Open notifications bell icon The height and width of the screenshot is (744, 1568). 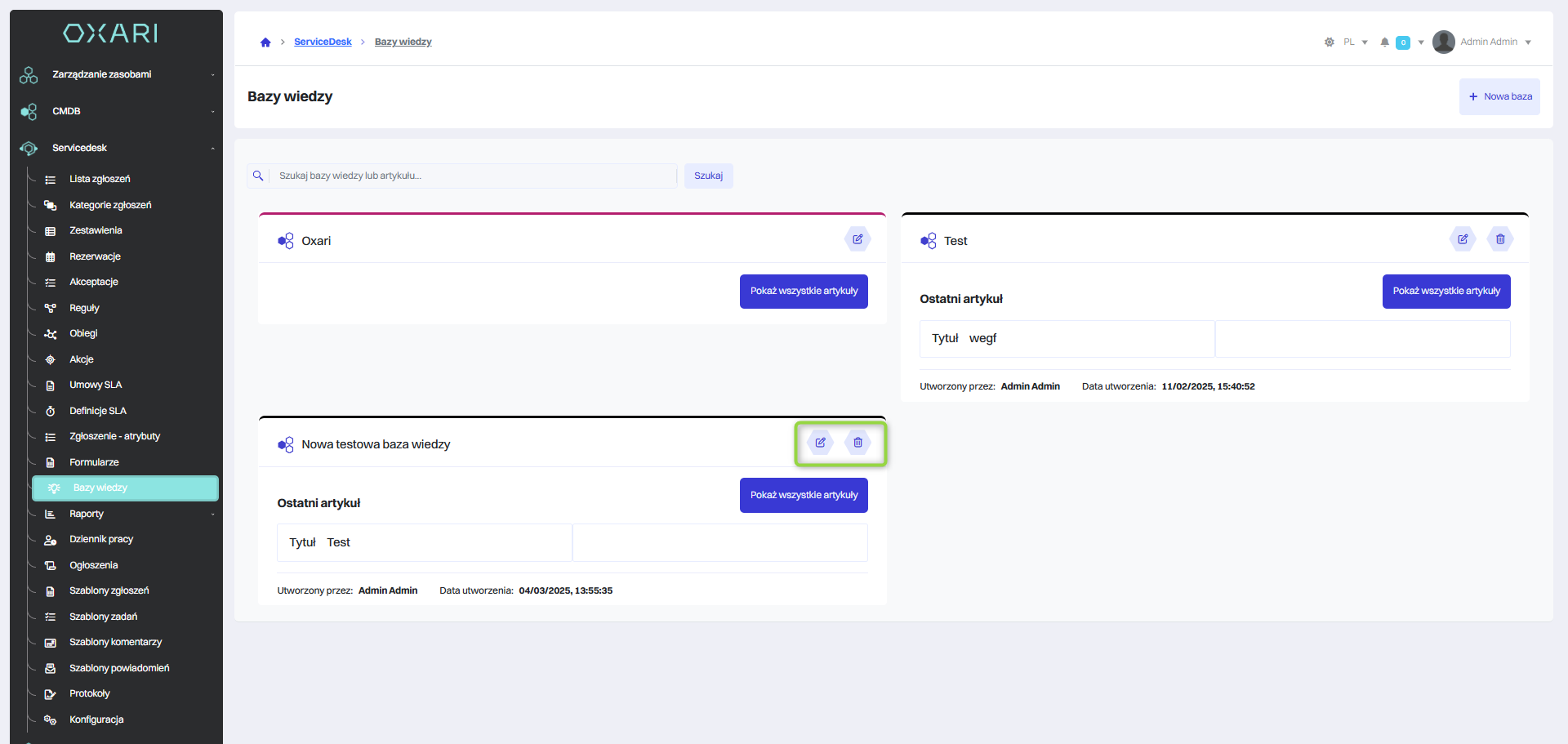[1384, 42]
